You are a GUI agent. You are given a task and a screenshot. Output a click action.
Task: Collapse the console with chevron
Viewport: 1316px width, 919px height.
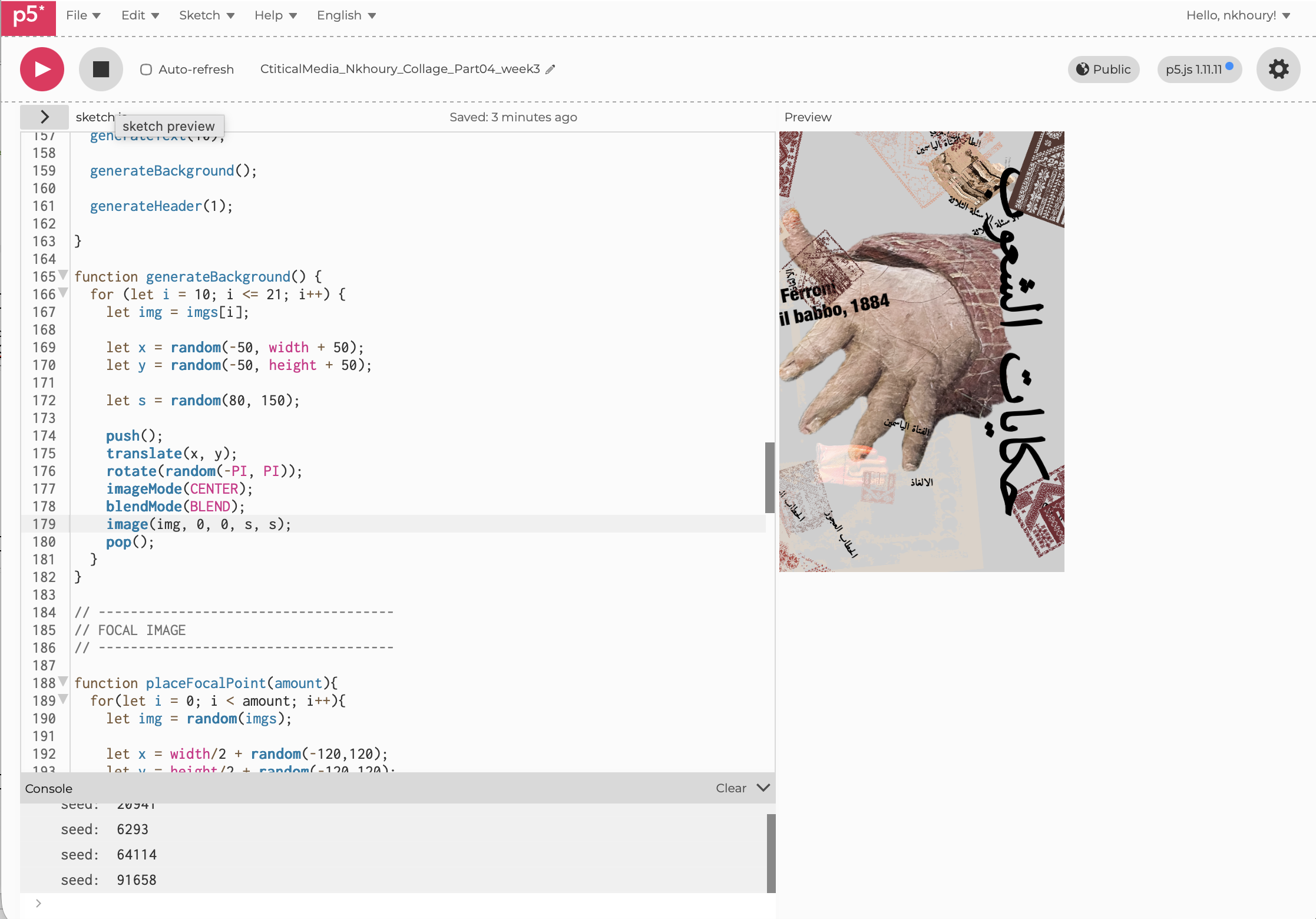click(763, 788)
